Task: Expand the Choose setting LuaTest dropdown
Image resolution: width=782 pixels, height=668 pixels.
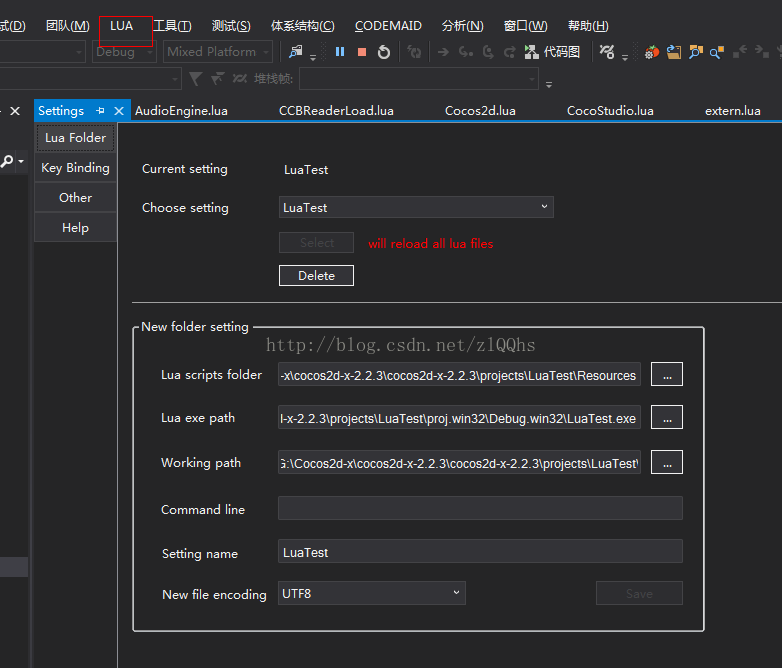Action: click(x=416, y=207)
